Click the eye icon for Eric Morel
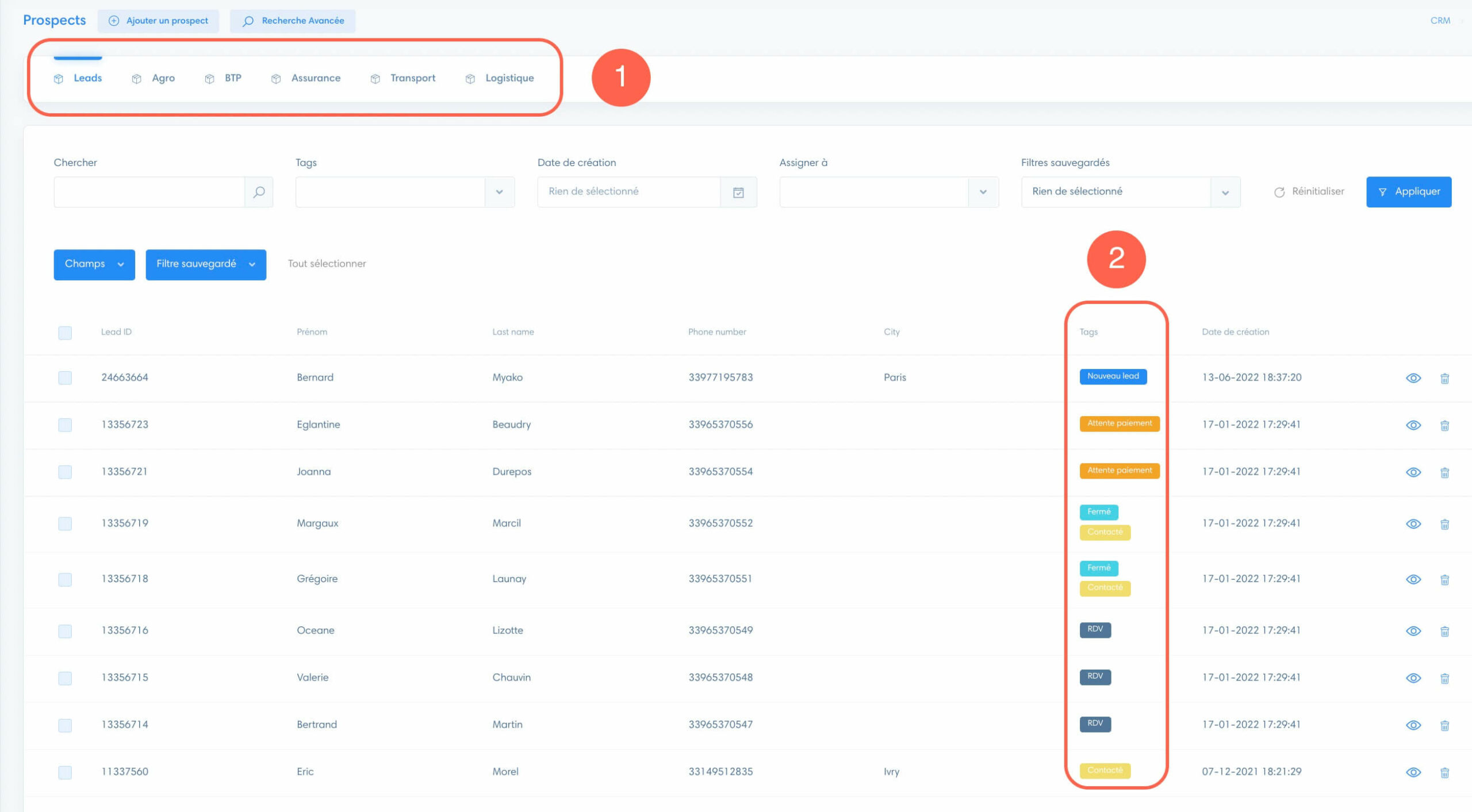Screen dimensions: 1472x812 point(1413,772)
